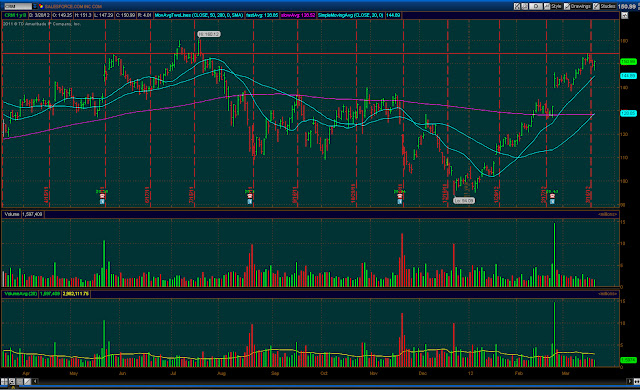Click the D daily timeframe button
The width and height of the screenshot is (640, 390).
pyautogui.click(x=536, y=6)
